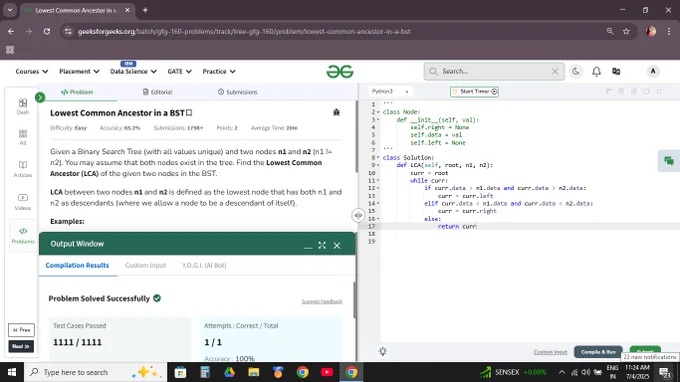Image resolution: width=680 pixels, height=382 pixels.
Task: Select the Custom Input tab in Output Window
Action: [x=145, y=265]
